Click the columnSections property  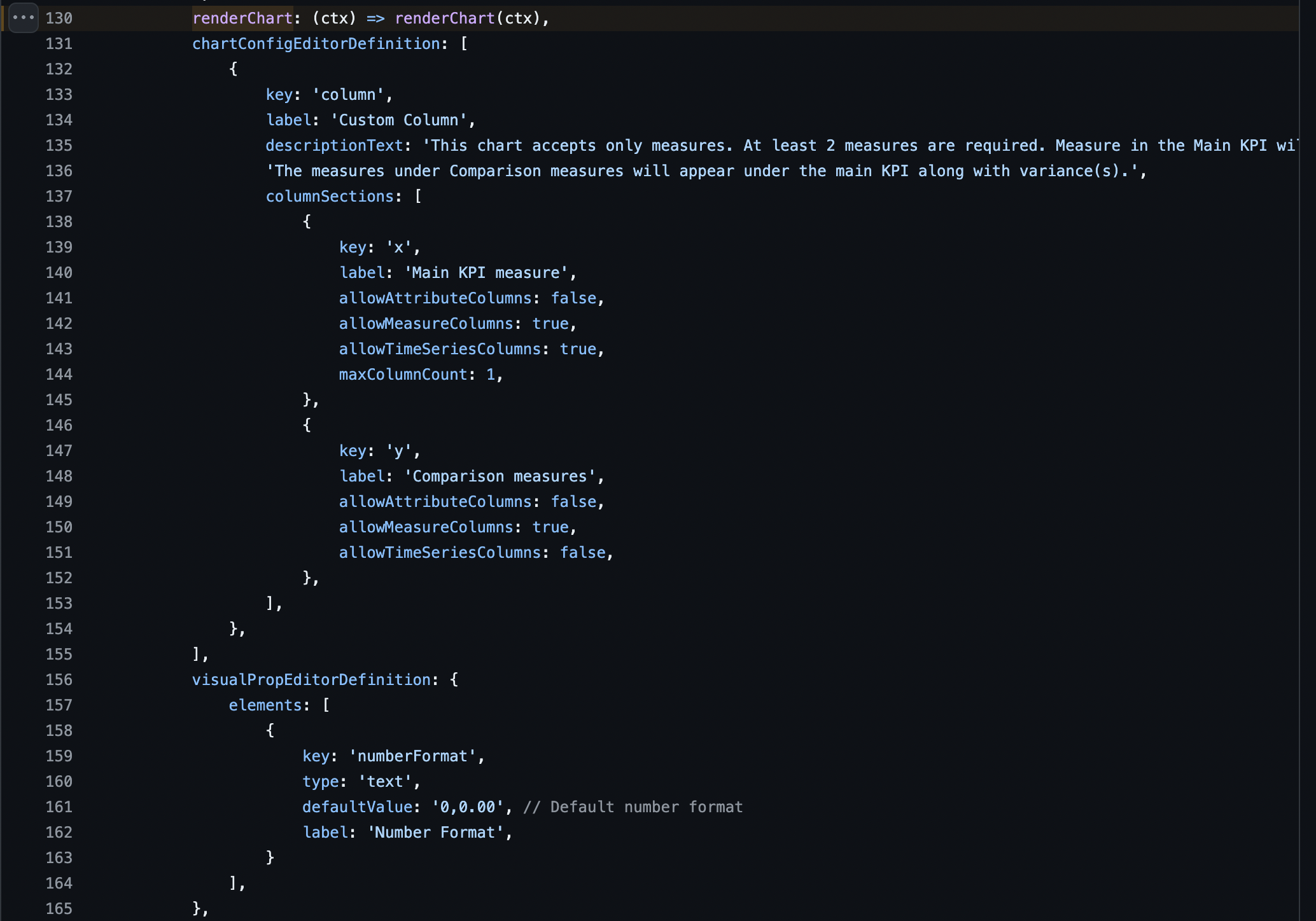(x=330, y=196)
